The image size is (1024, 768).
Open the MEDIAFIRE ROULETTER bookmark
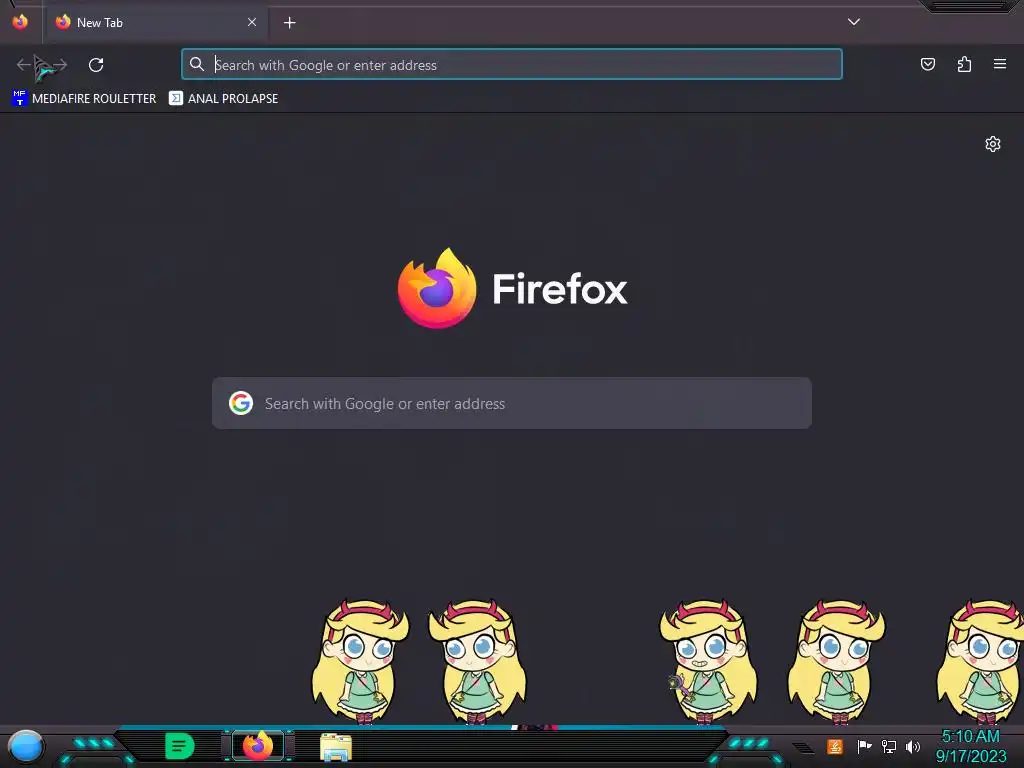click(x=84, y=99)
